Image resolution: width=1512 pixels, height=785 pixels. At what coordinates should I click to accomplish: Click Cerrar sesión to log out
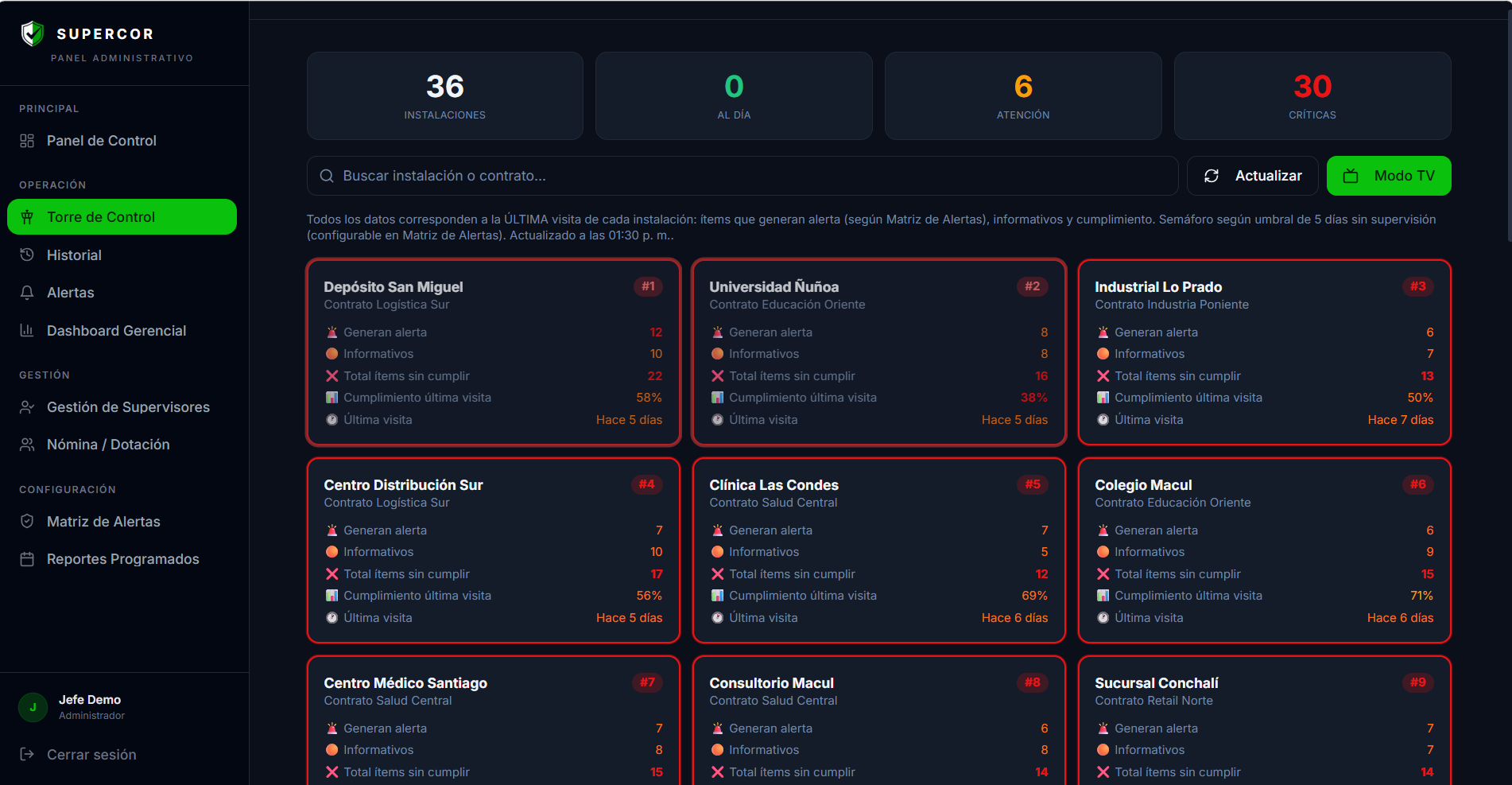(x=122, y=755)
